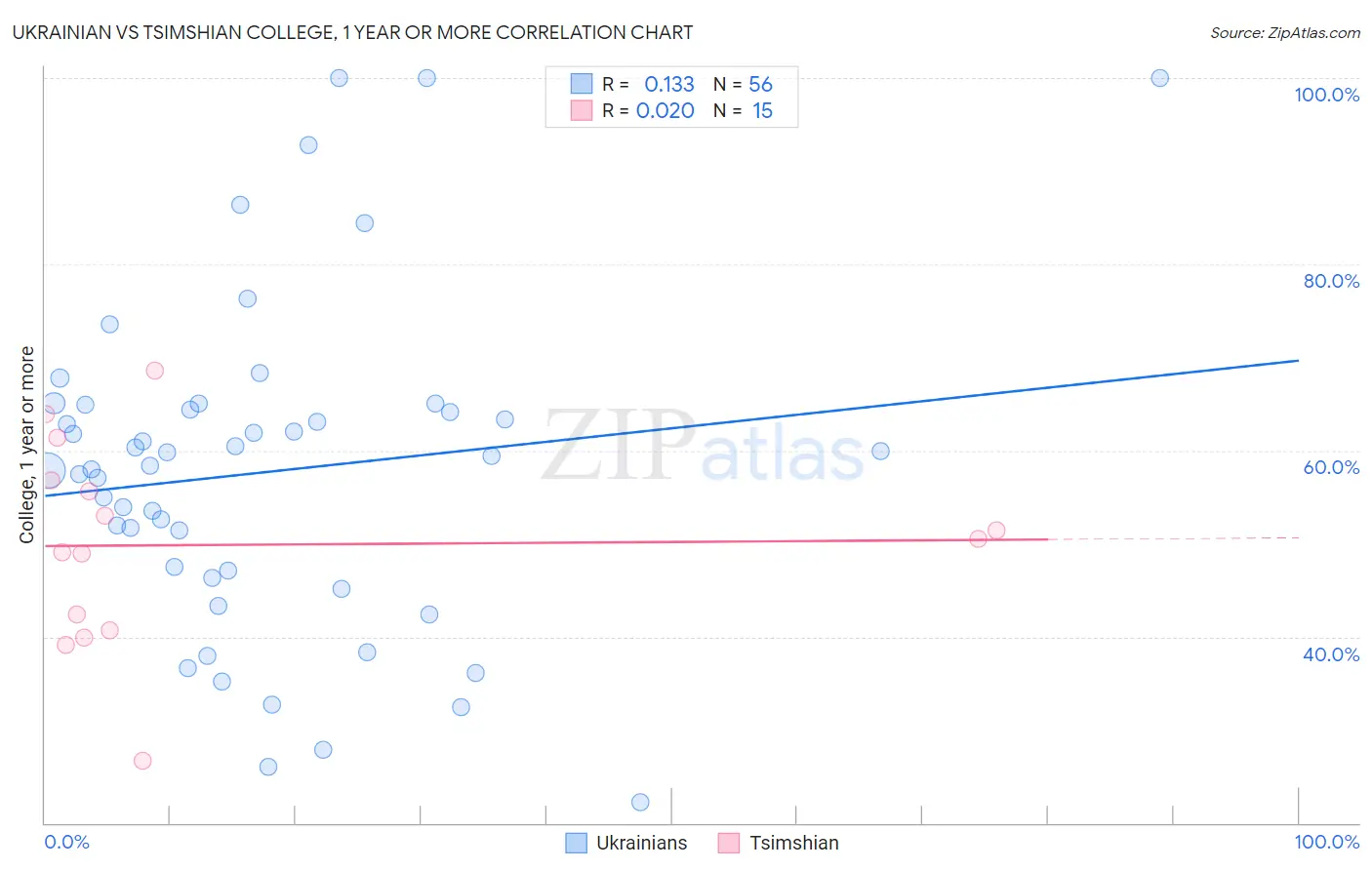Click the large blue bubble at the left axis
The width and height of the screenshot is (1372, 870).
[x=47, y=471]
